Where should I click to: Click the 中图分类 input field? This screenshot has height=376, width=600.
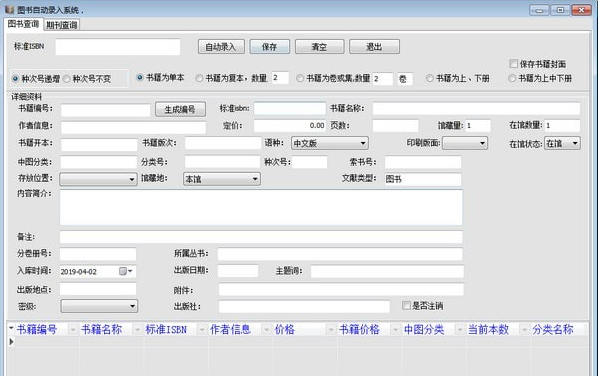[x=99, y=162]
